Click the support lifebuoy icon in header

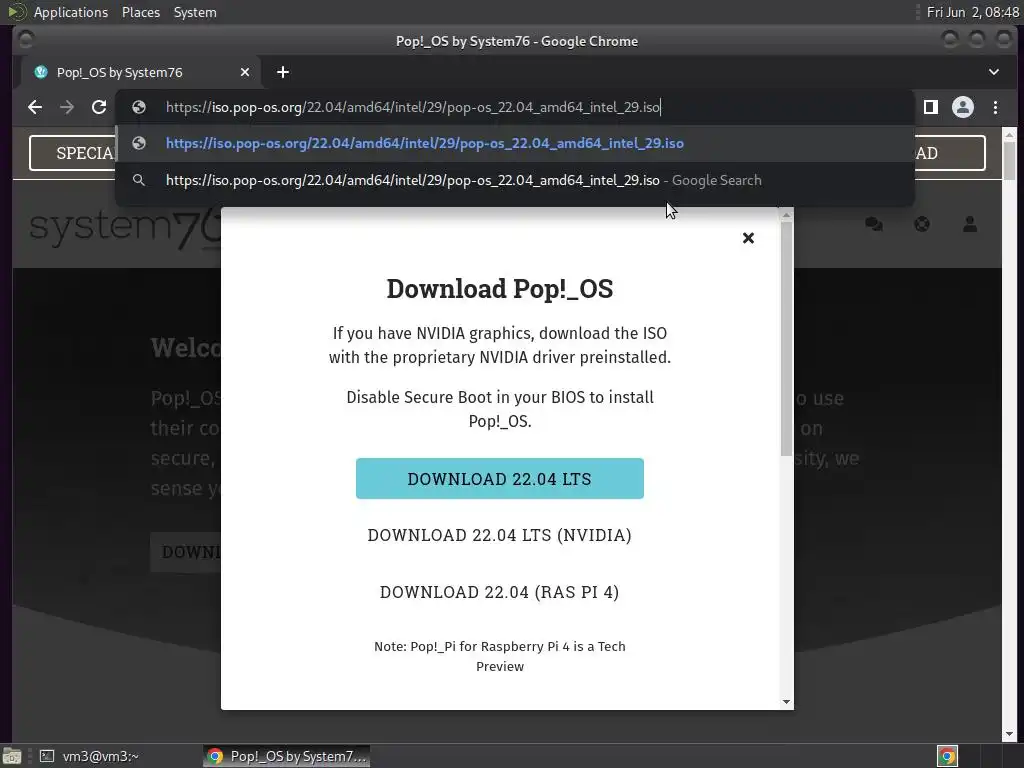(922, 225)
